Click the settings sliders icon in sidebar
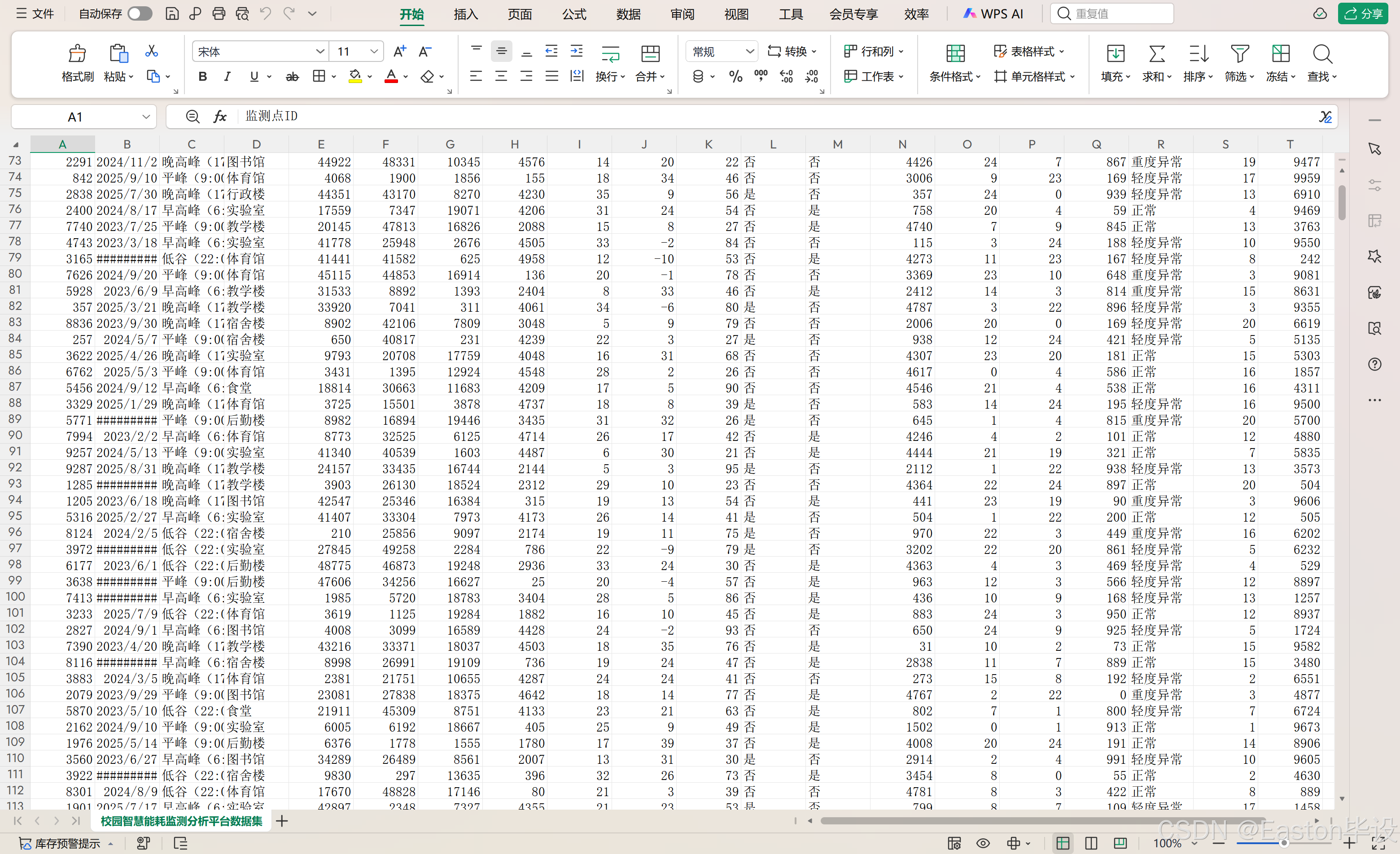Viewport: 1400px width, 854px height. click(x=1374, y=184)
